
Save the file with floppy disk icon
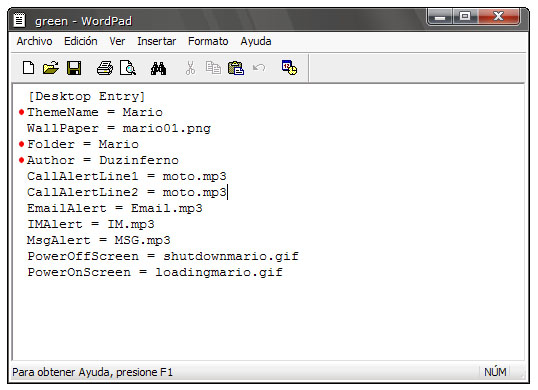pyautogui.click(x=74, y=68)
